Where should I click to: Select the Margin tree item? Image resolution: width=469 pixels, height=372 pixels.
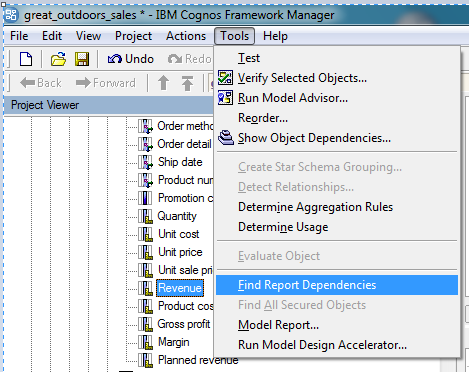pyautogui.click(x=173, y=342)
